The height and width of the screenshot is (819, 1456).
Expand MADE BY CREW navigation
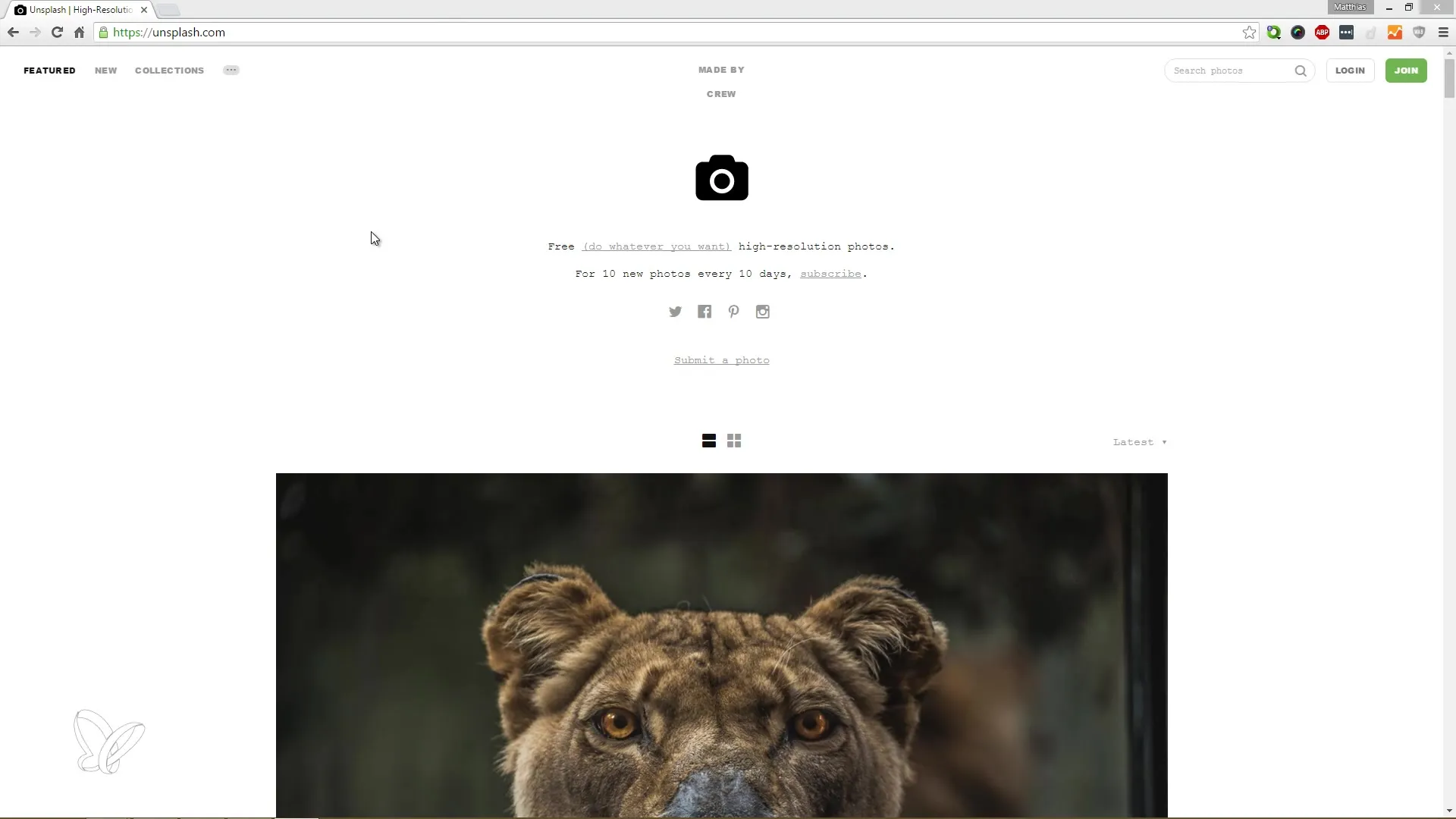click(721, 81)
